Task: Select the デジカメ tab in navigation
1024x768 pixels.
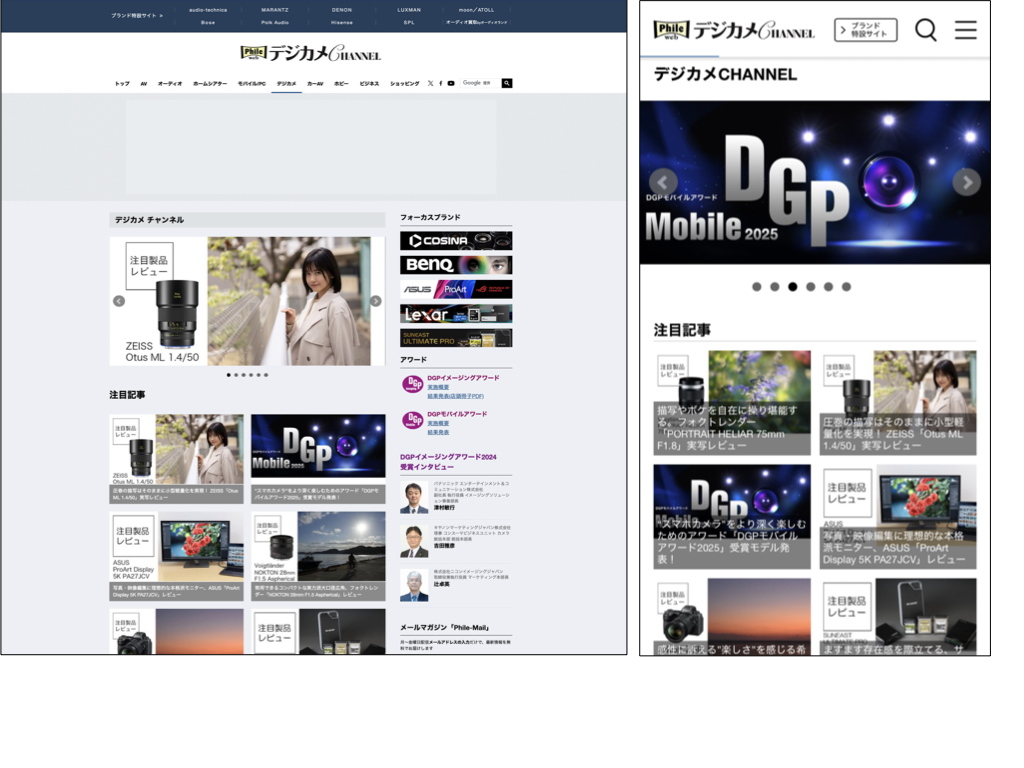Action: click(x=287, y=84)
